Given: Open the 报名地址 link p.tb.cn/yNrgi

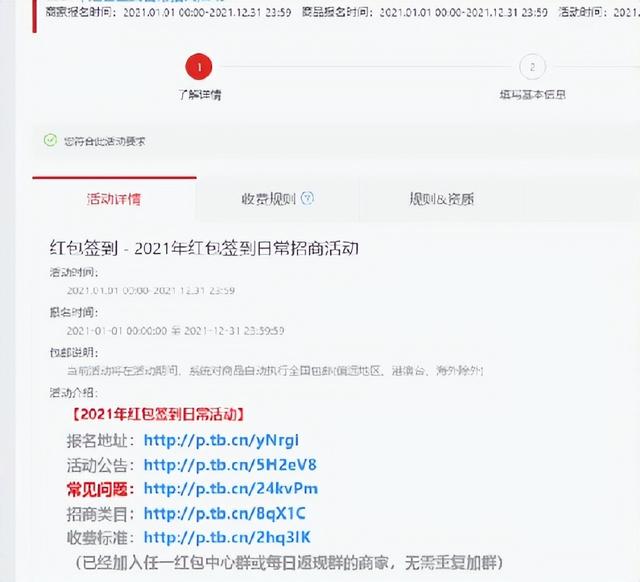Looking at the screenshot, I should click(221, 440).
